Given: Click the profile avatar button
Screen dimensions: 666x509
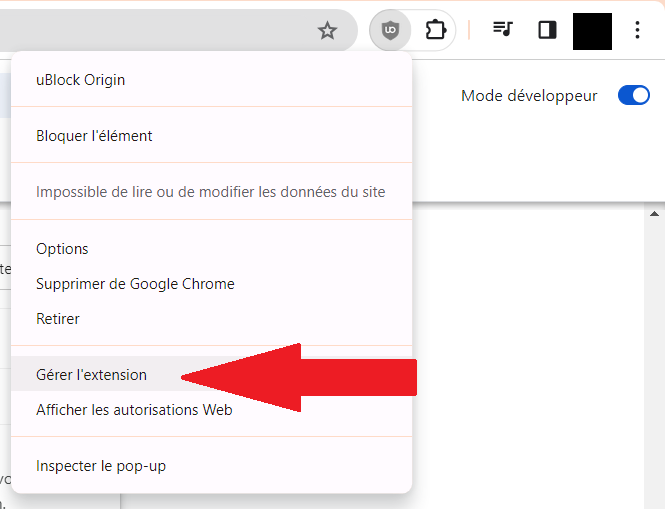Looking at the screenshot, I should [592, 31].
